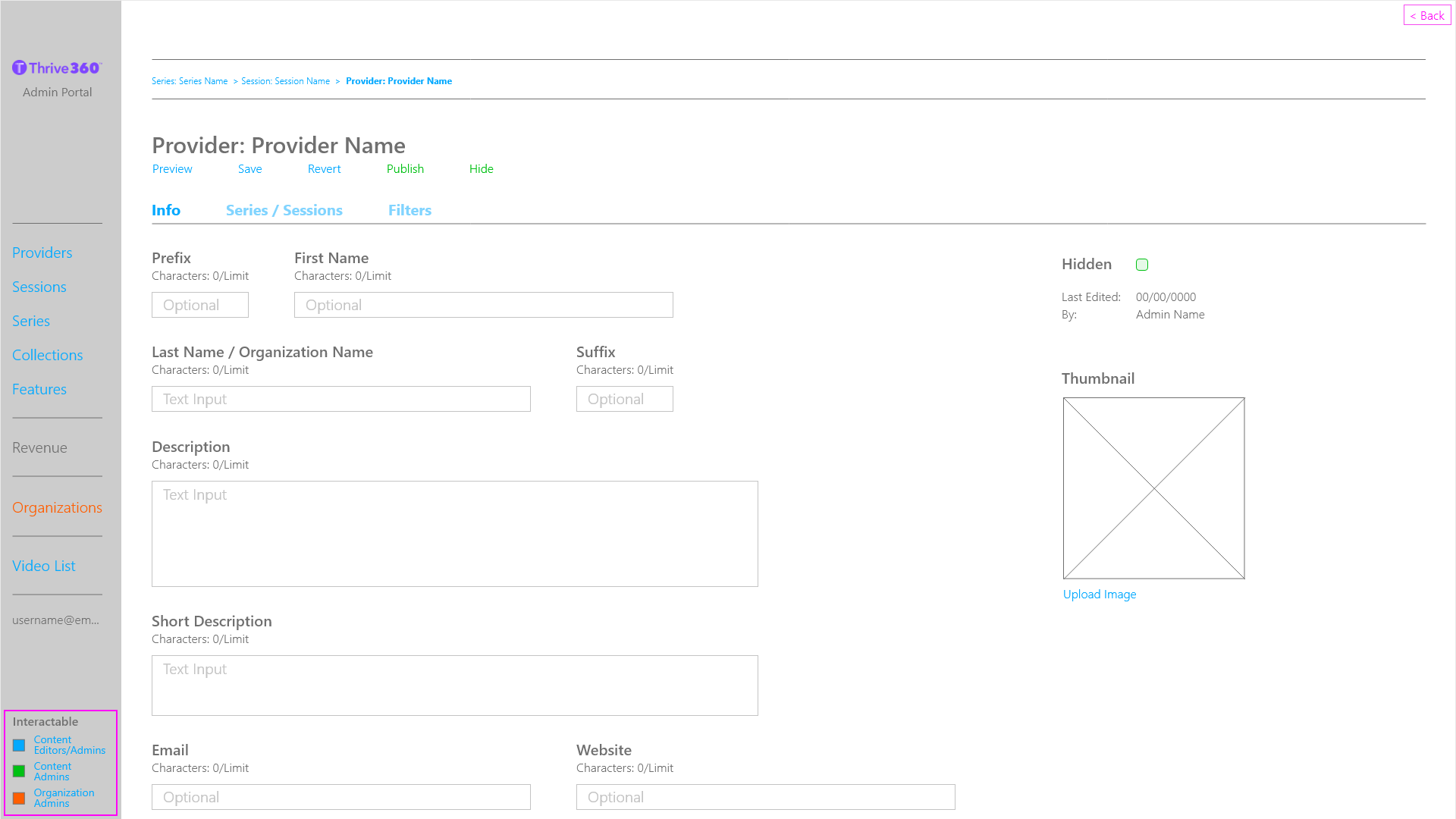Select the Info tab
Viewport: 1456px width, 819px height.
(166, 210)
